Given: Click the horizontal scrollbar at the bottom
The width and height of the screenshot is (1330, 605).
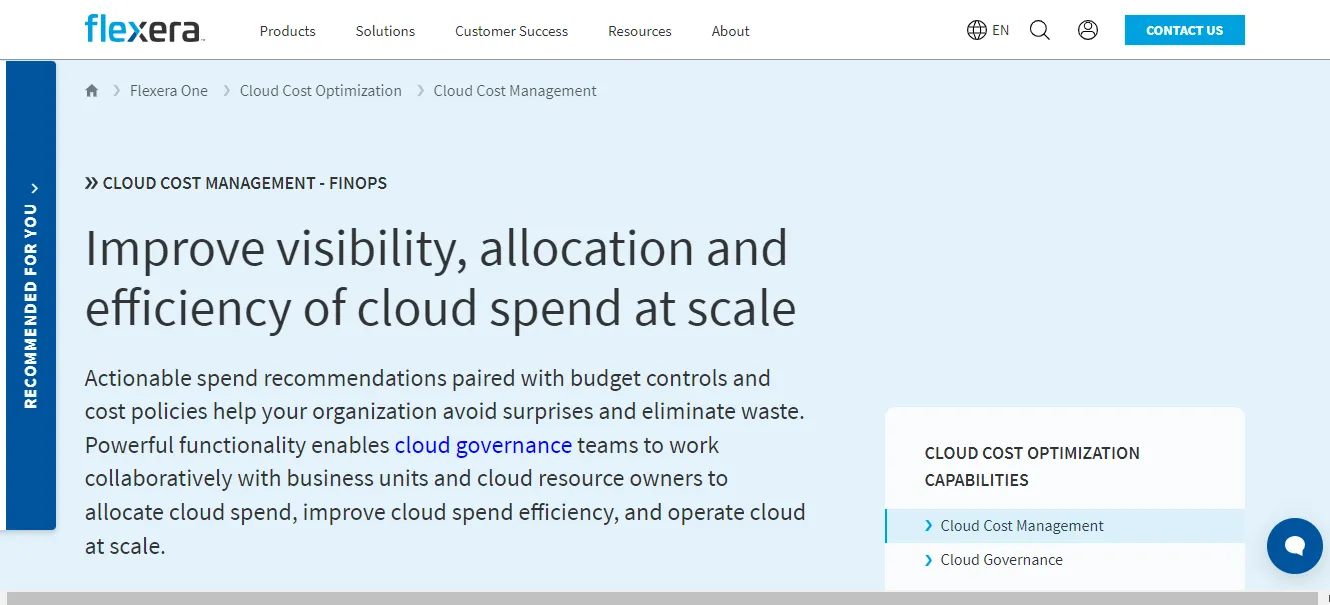Looking at the screenshot, I should coord(662,598).
